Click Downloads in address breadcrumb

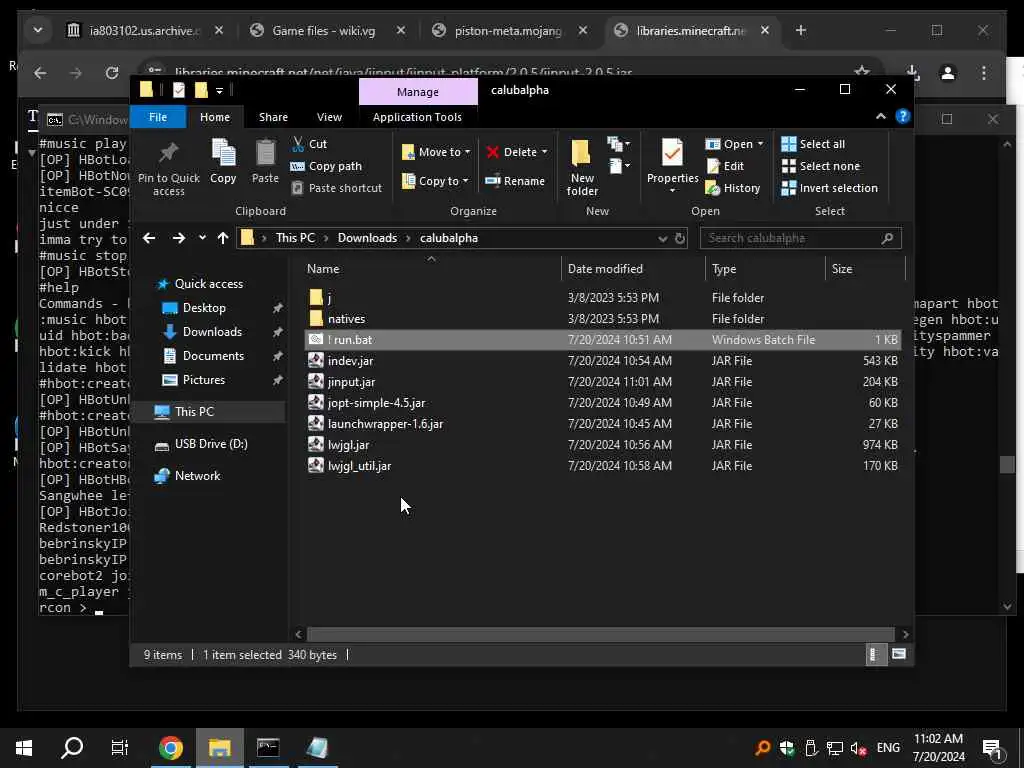(x=367, y=238)
